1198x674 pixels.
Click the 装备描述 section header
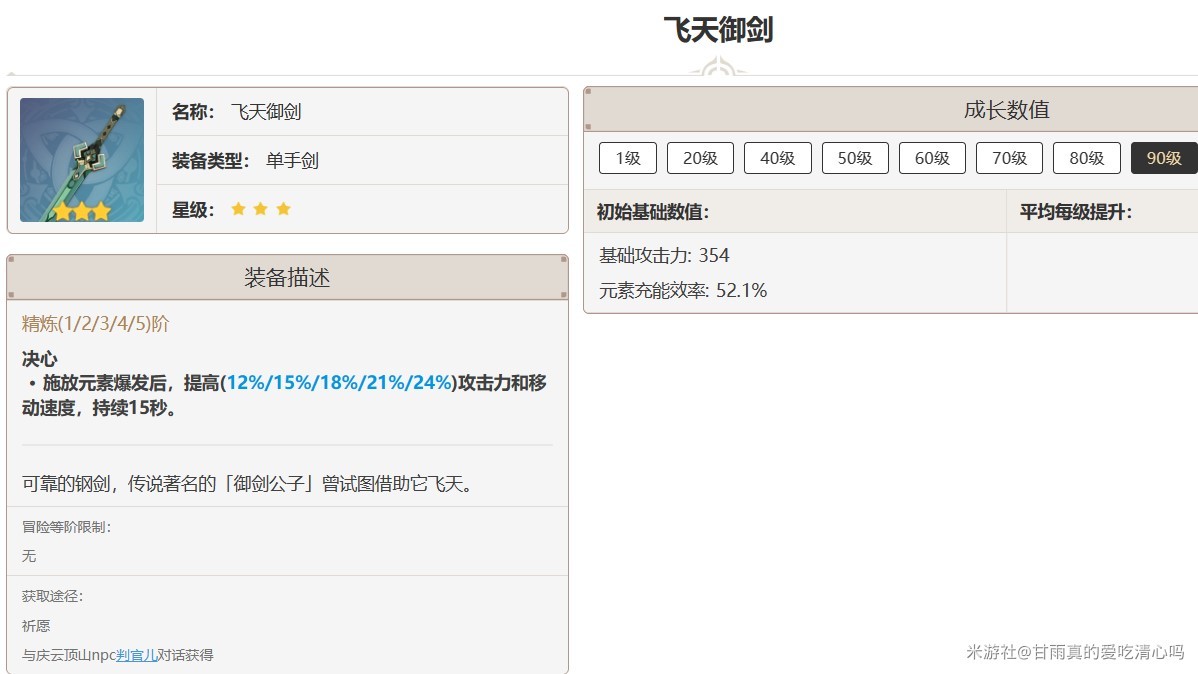pos(287,278)
